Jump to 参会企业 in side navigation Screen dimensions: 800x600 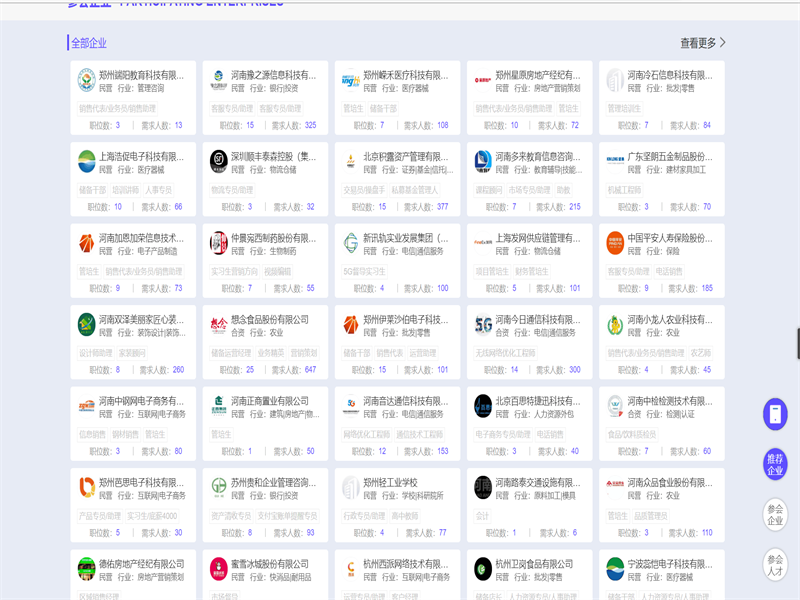point(775,514)
